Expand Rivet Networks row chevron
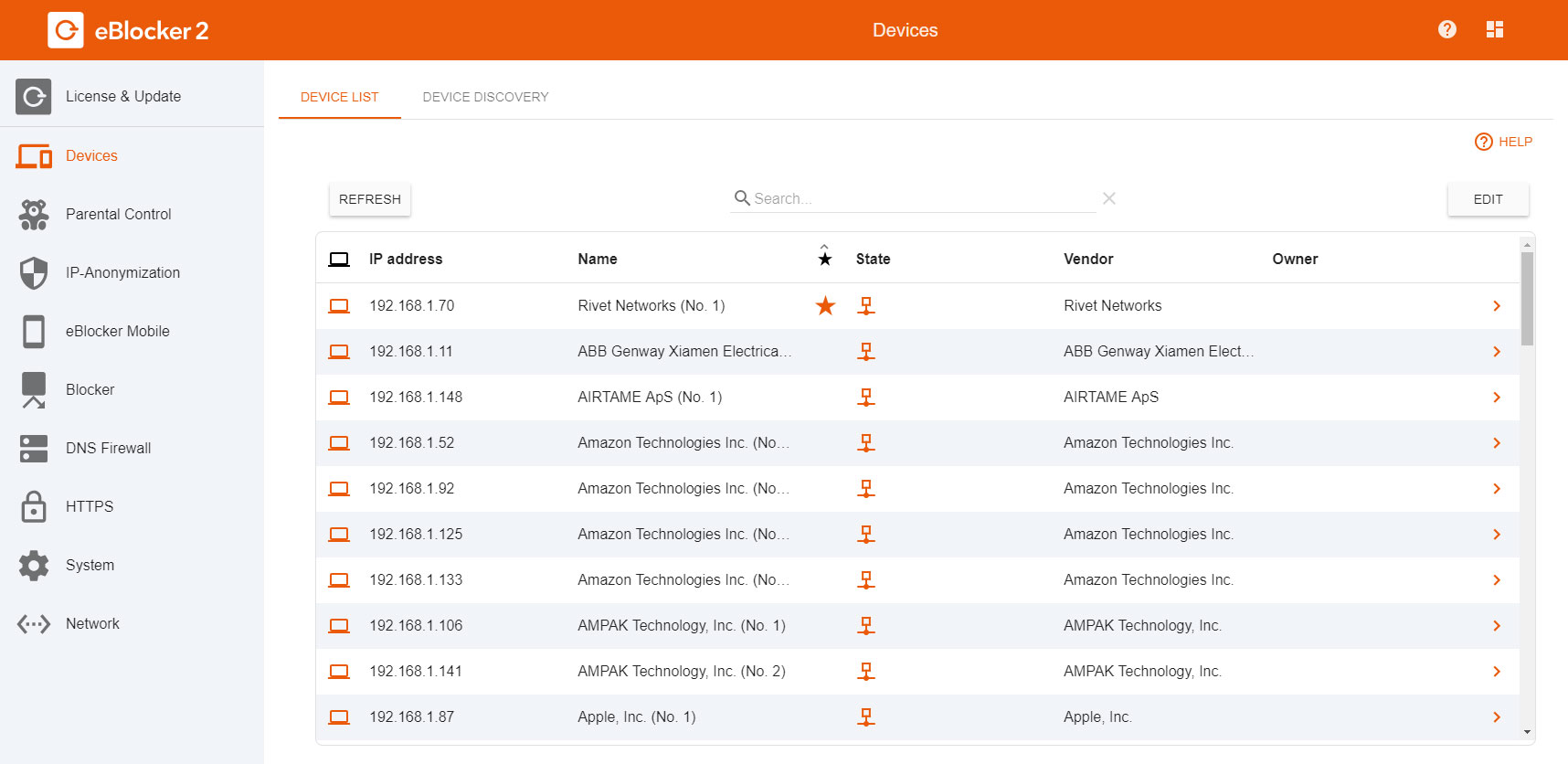 click(x=1497, y=306)
